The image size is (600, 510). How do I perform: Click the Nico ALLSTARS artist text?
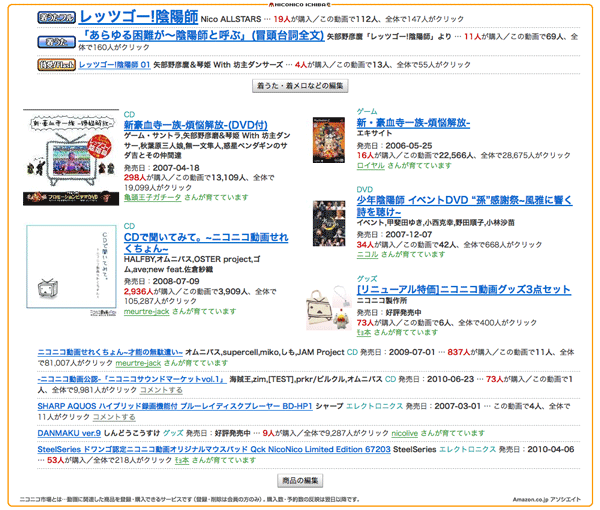231,19
